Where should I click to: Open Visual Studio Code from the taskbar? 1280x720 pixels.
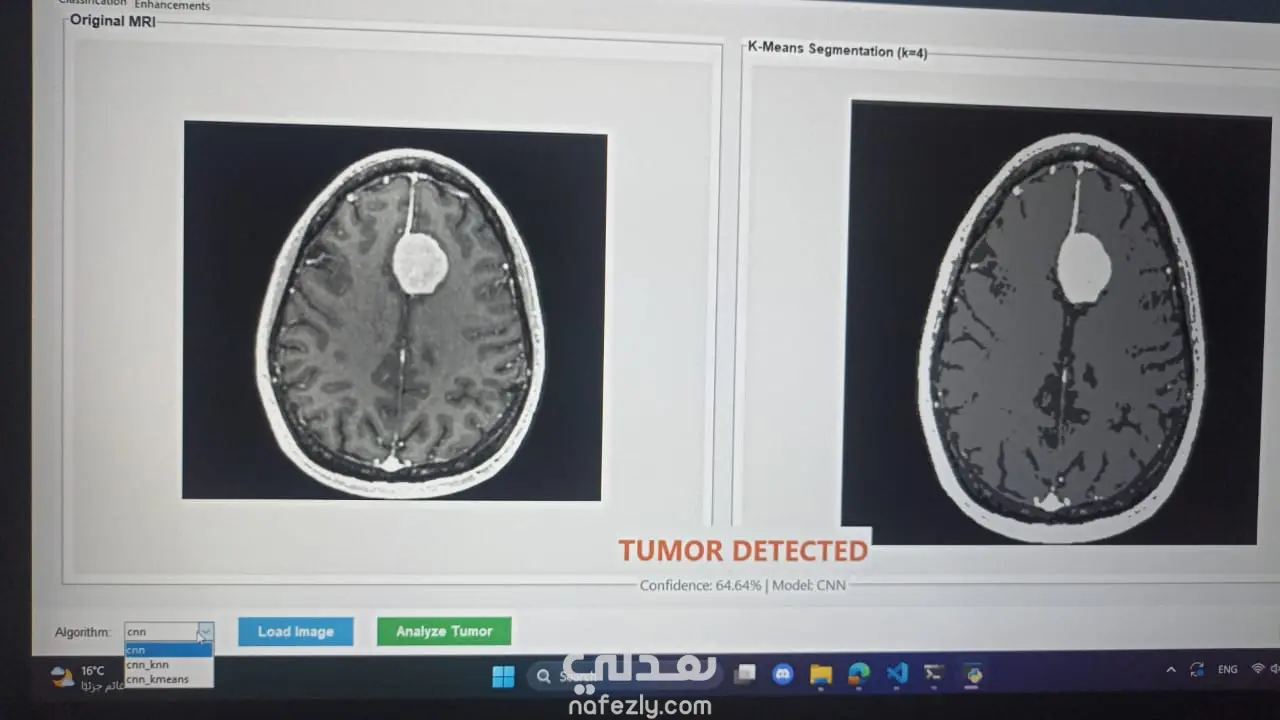click(897, 674)
